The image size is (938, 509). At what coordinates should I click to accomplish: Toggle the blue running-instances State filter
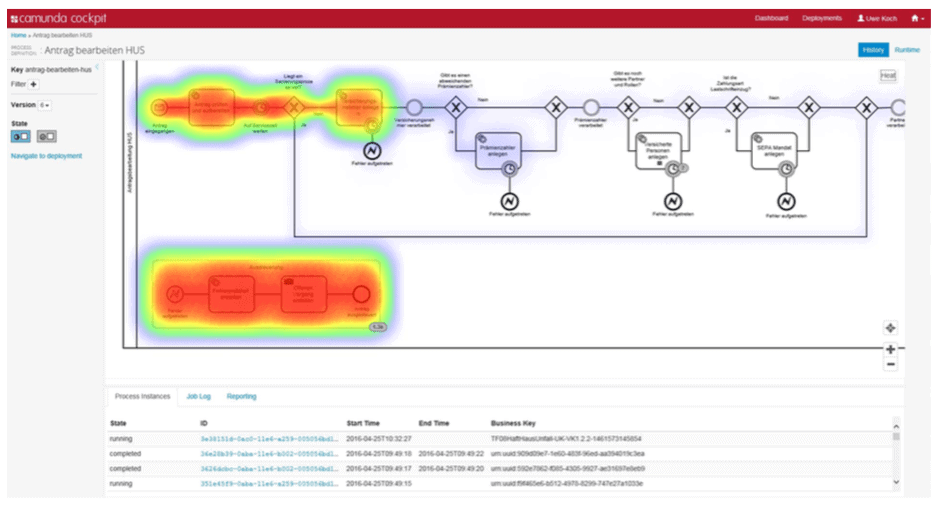point(20,136)
